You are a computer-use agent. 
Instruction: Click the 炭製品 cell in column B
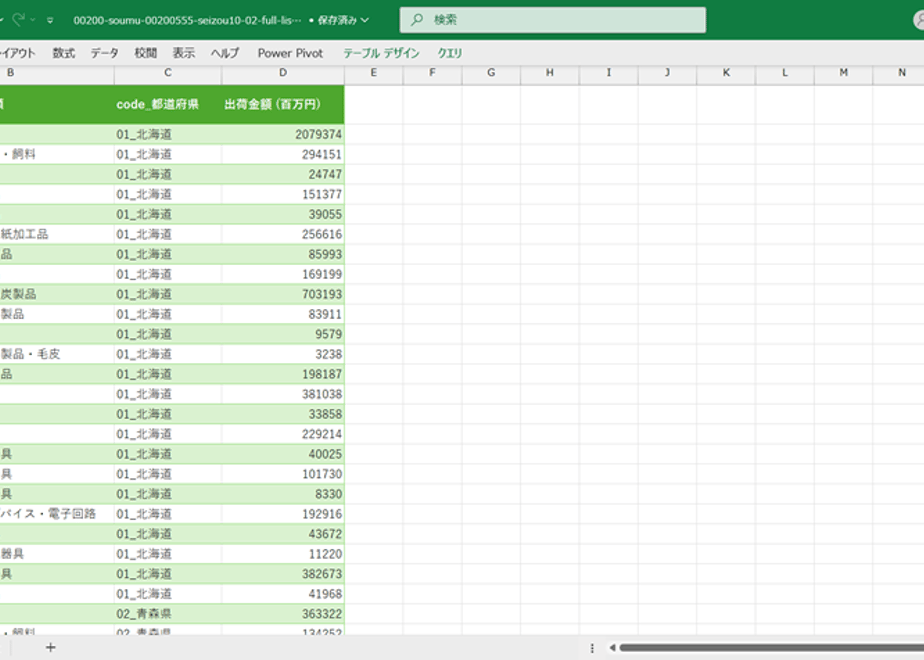pos(57,294)
